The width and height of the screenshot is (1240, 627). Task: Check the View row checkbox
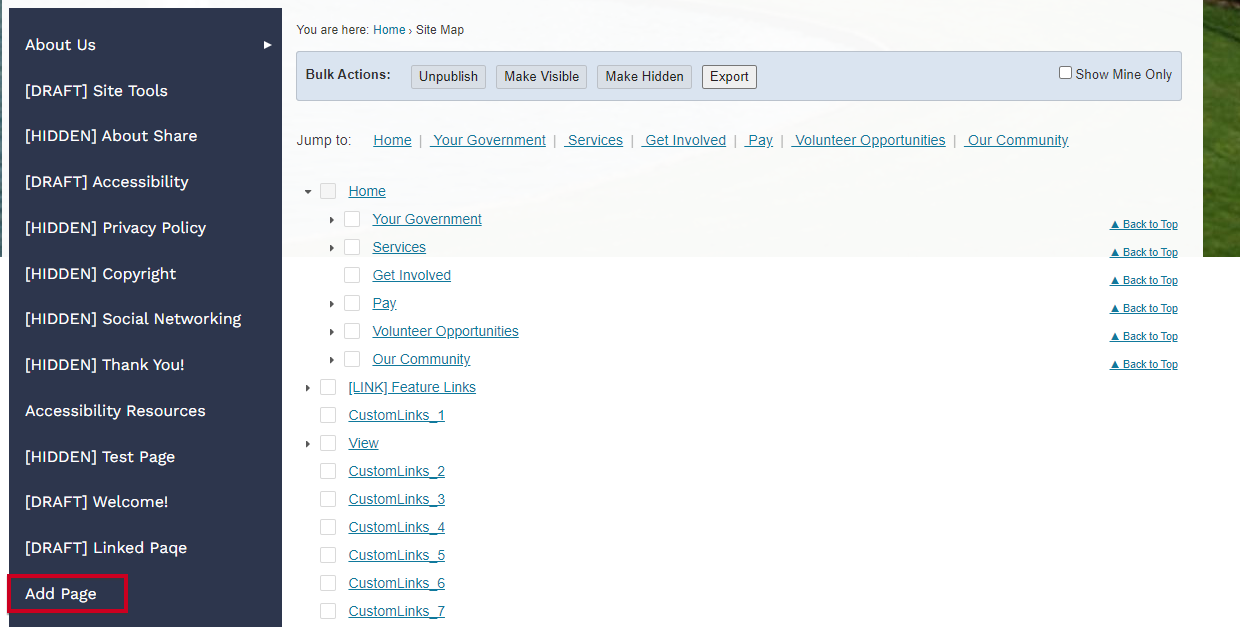tap(328, 443)
